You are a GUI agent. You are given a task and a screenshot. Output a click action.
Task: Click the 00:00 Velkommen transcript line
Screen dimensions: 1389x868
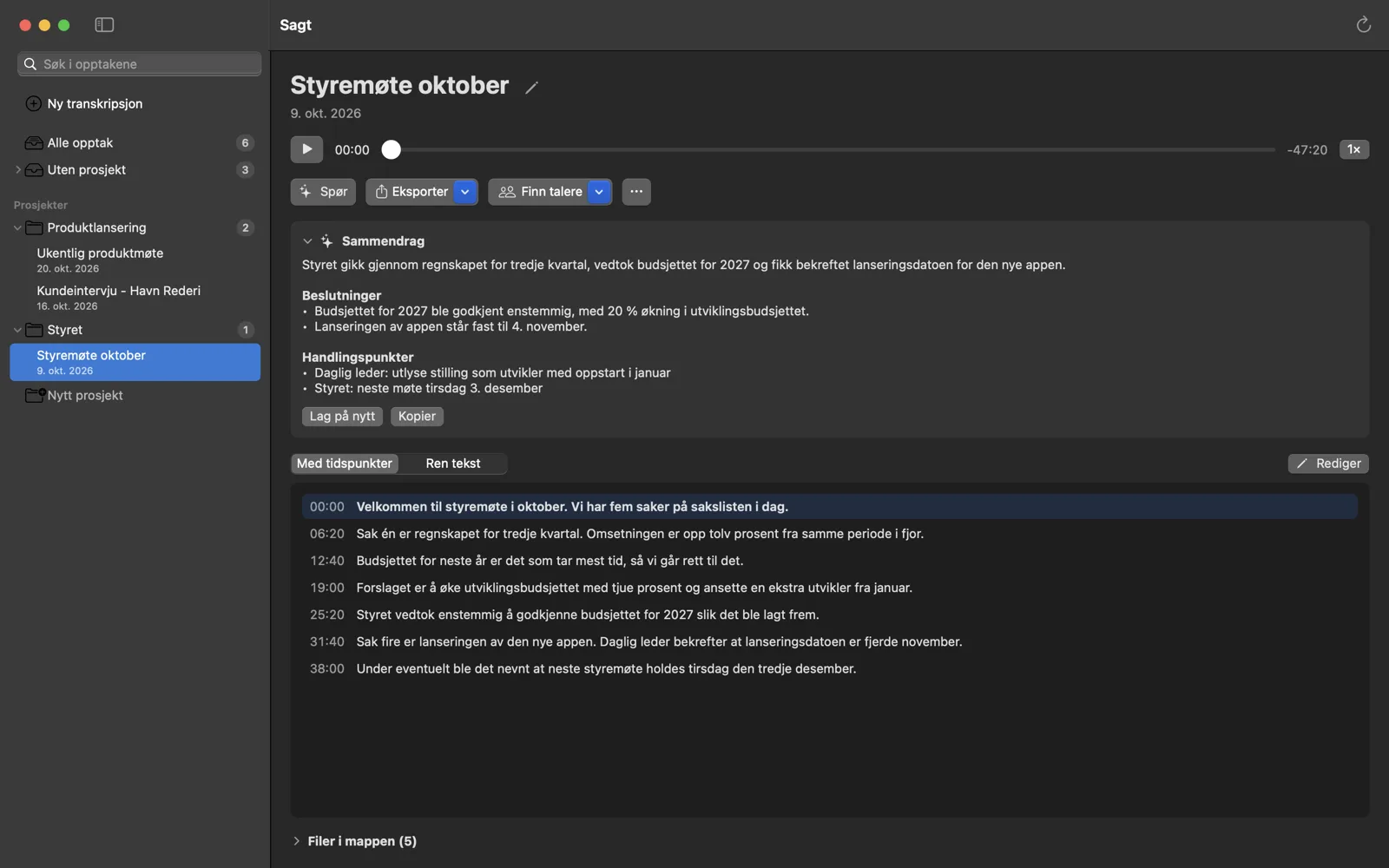(829, 507)
